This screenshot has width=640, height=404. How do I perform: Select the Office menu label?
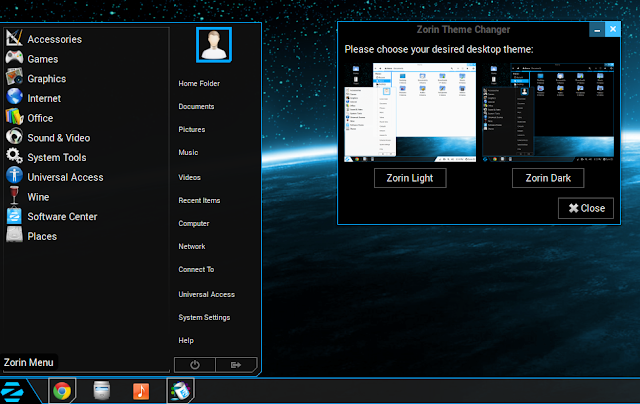(x=40, y=118)
